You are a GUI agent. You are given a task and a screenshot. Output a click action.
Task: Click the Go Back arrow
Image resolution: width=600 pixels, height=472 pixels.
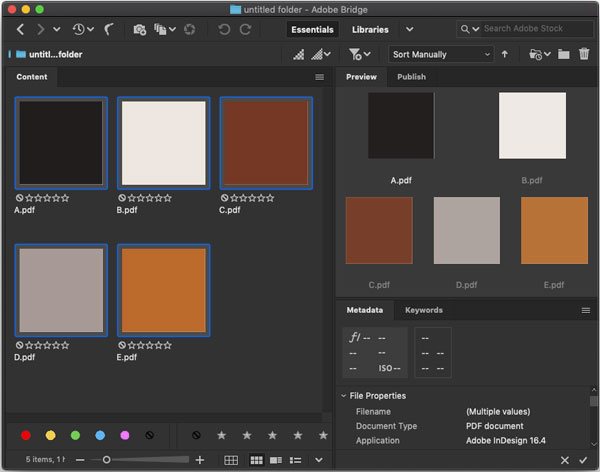[x=20, y=30]
